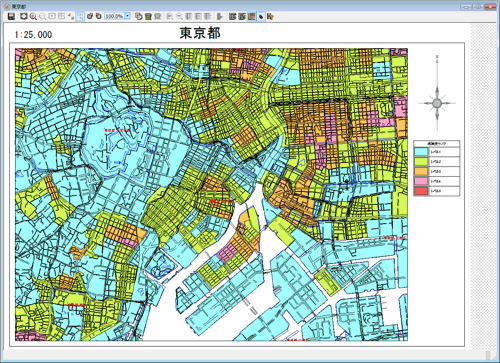This screenshot has height=363, width=500.
Task: Click the greyed zoom out magnifier
Action: [42, 16]
